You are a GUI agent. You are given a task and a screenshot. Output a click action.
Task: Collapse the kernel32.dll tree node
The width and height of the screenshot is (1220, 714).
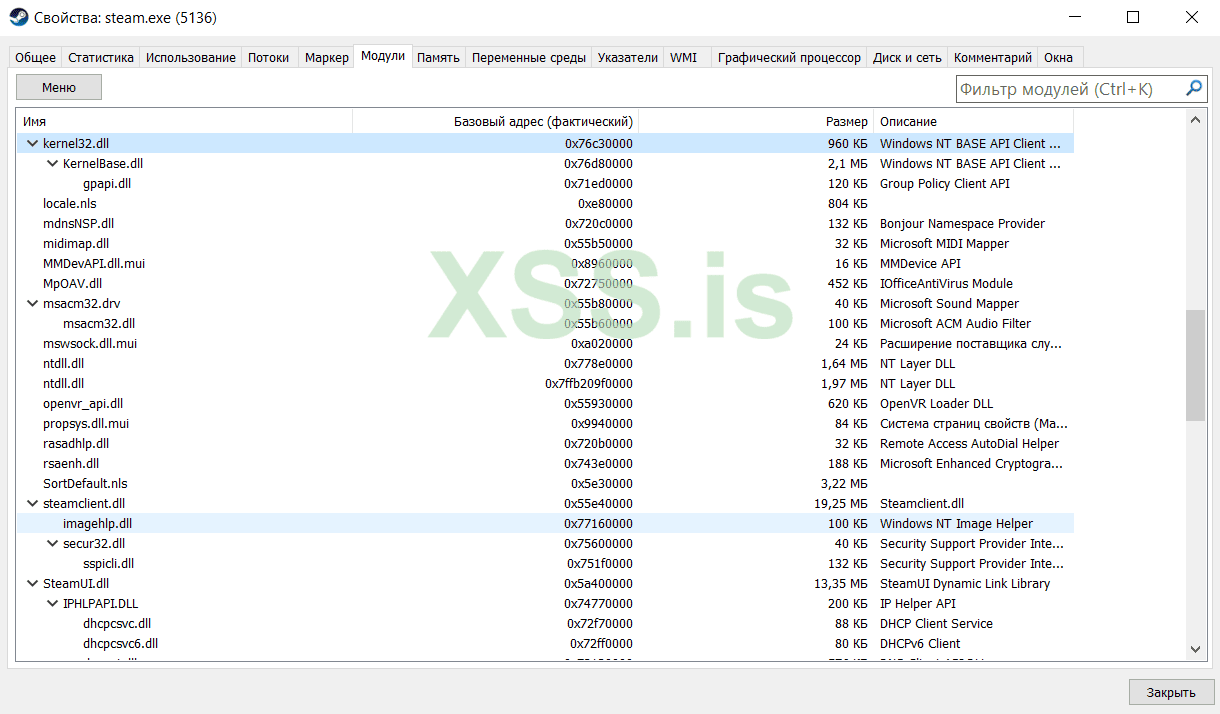click(32, 144)
